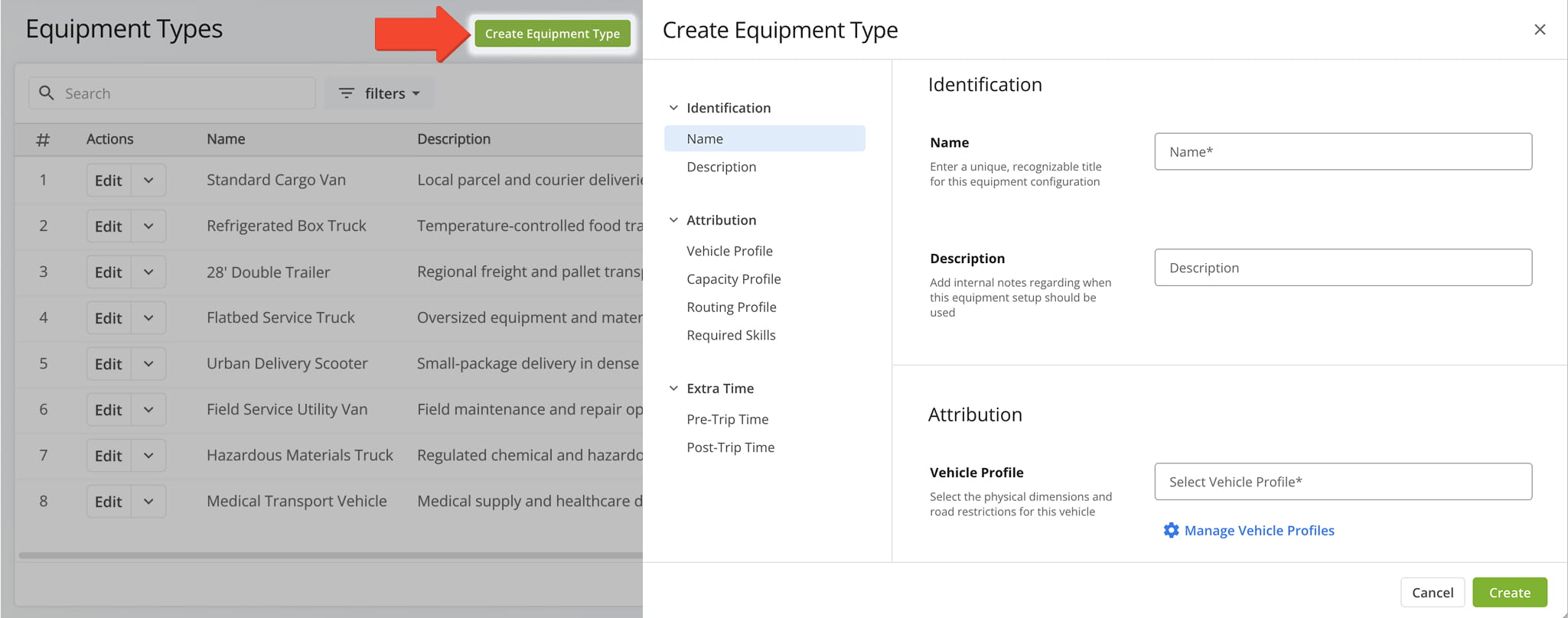Click the Create Equipment Type button
The image size is (1568, 618).
point(553,34)
